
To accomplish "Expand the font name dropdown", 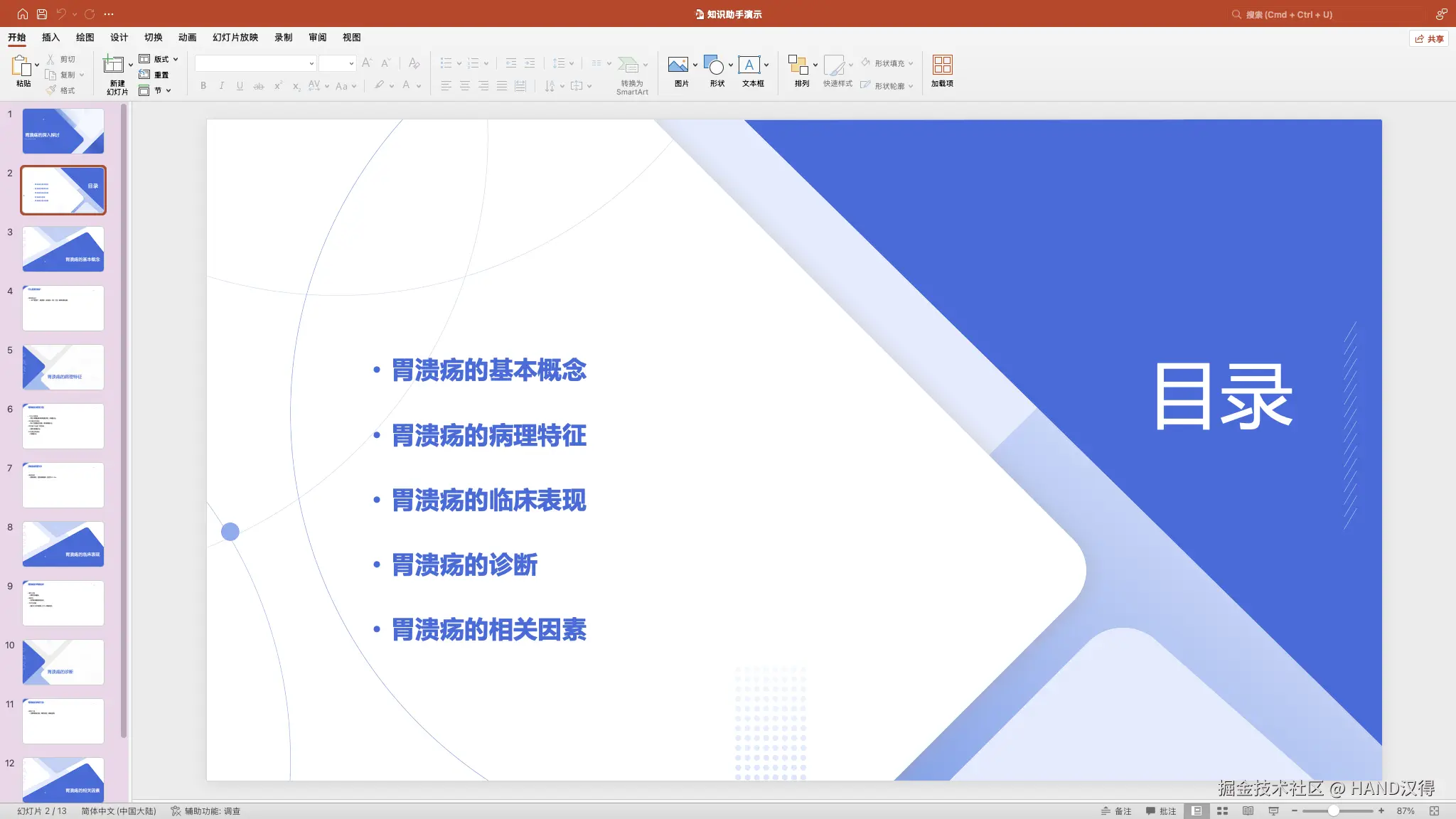I will 311,64.
